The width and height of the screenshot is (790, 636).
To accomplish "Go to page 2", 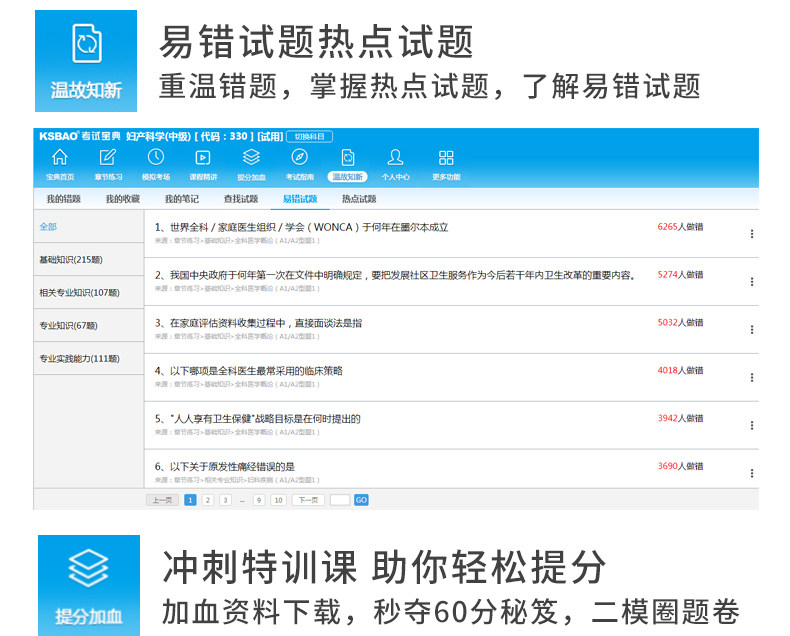I will [208, 500].
